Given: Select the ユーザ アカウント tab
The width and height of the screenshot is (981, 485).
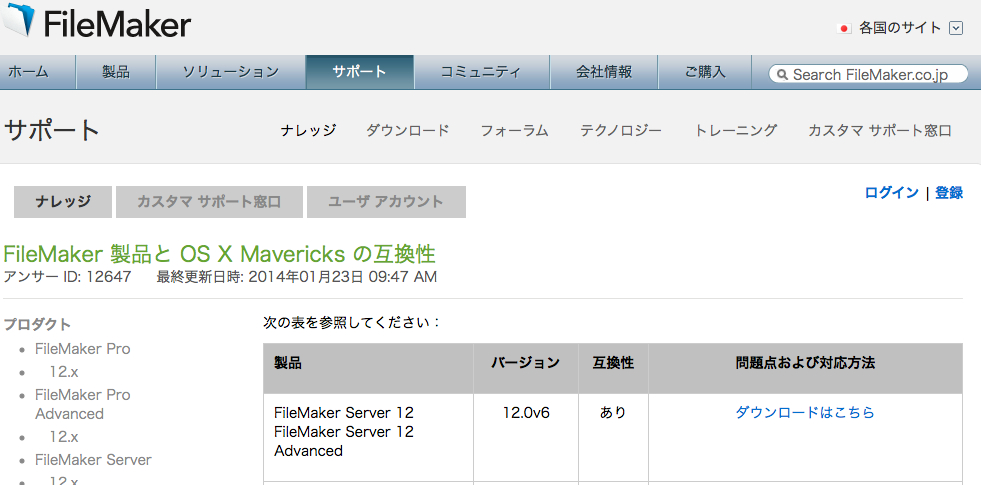Looking at the screenshot, I should pos(386,202).
